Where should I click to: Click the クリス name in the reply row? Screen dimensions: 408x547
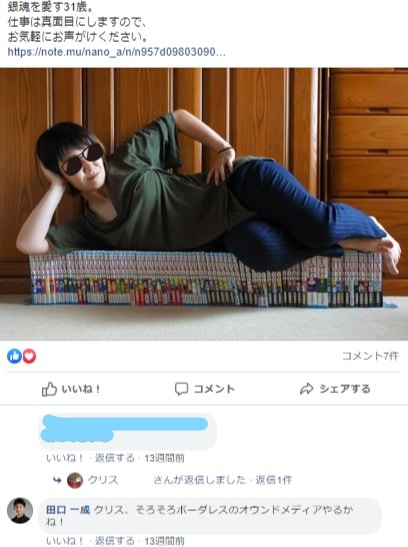(x=103, y=480)
